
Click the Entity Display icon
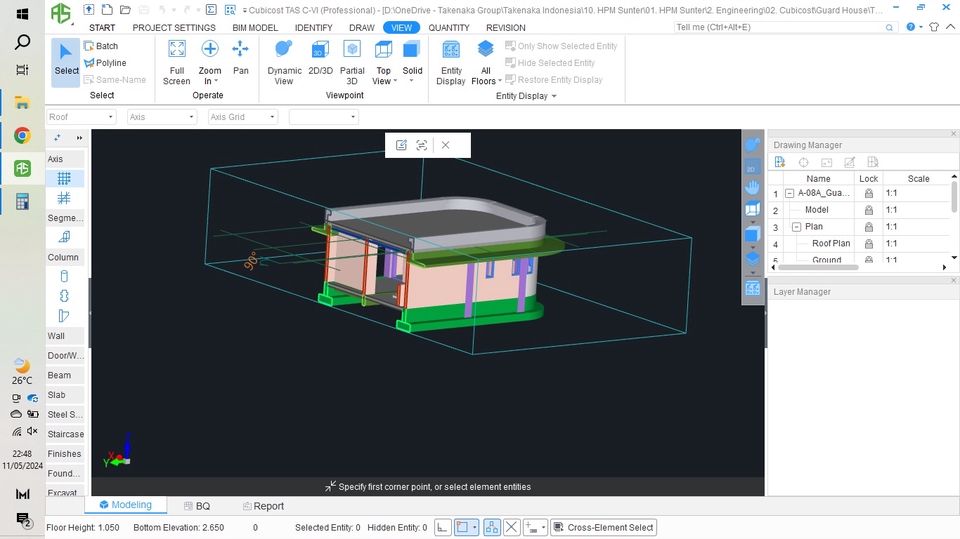[x=451, y=50]
